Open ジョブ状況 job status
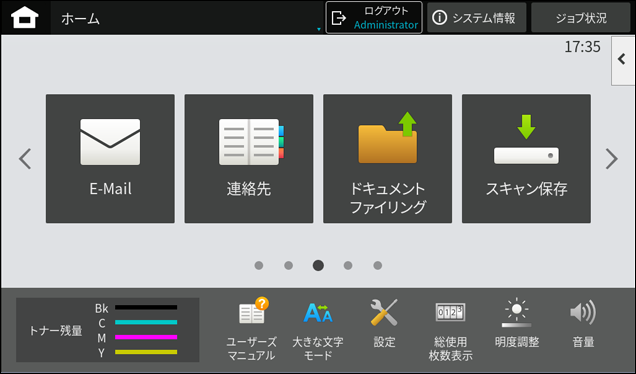This screenshot has width=636, height=374. pyautogui.click(x=581, y=18)
